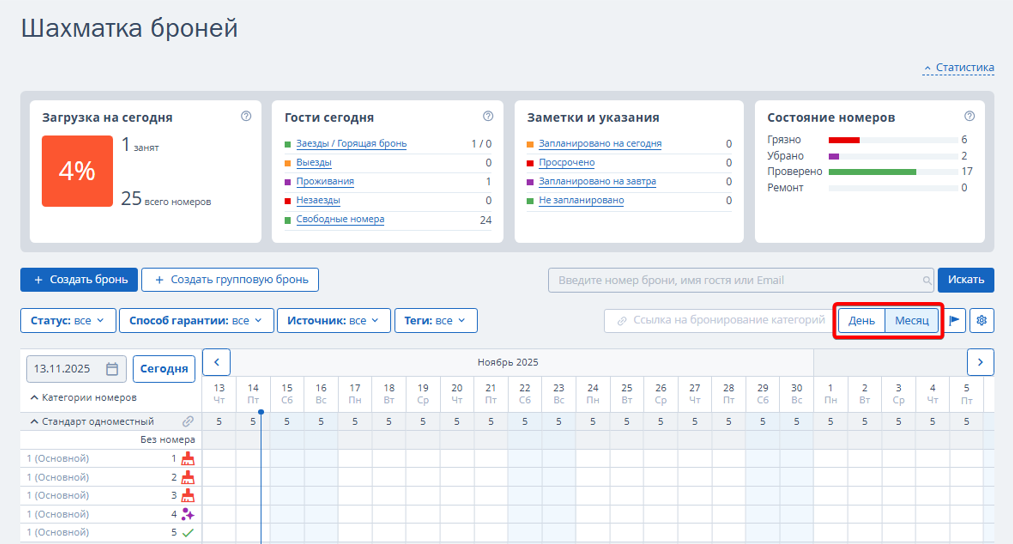Switch view to День

click(861, 320)
